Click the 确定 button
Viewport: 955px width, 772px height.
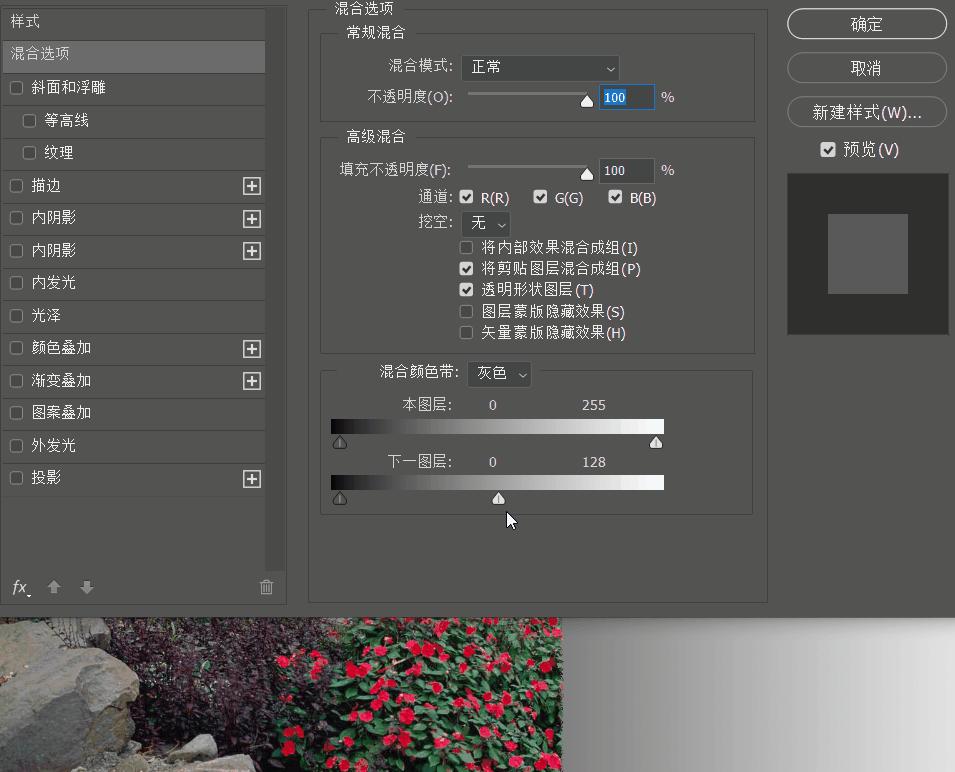[866, 24]
